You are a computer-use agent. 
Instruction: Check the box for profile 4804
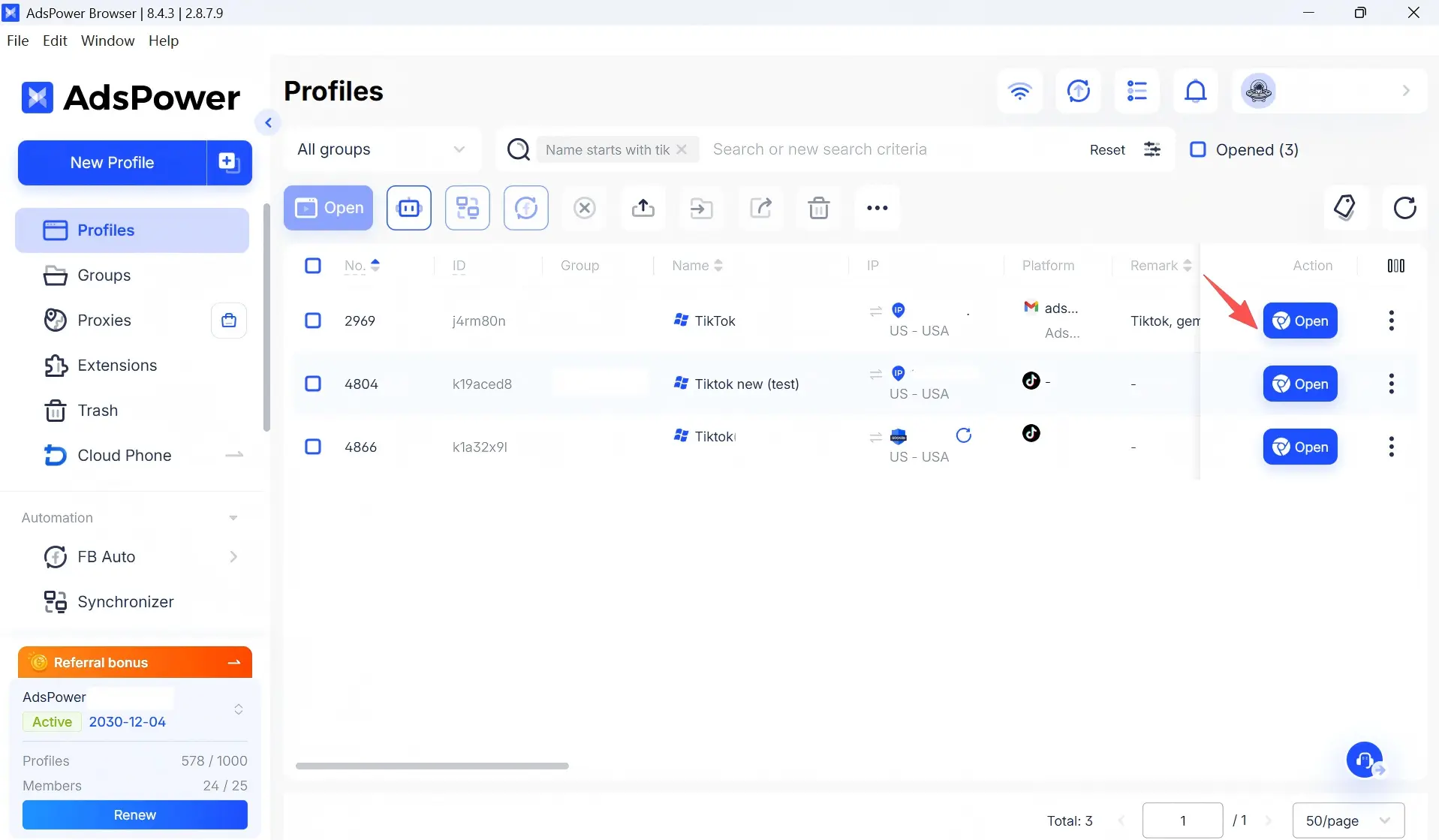313,384
